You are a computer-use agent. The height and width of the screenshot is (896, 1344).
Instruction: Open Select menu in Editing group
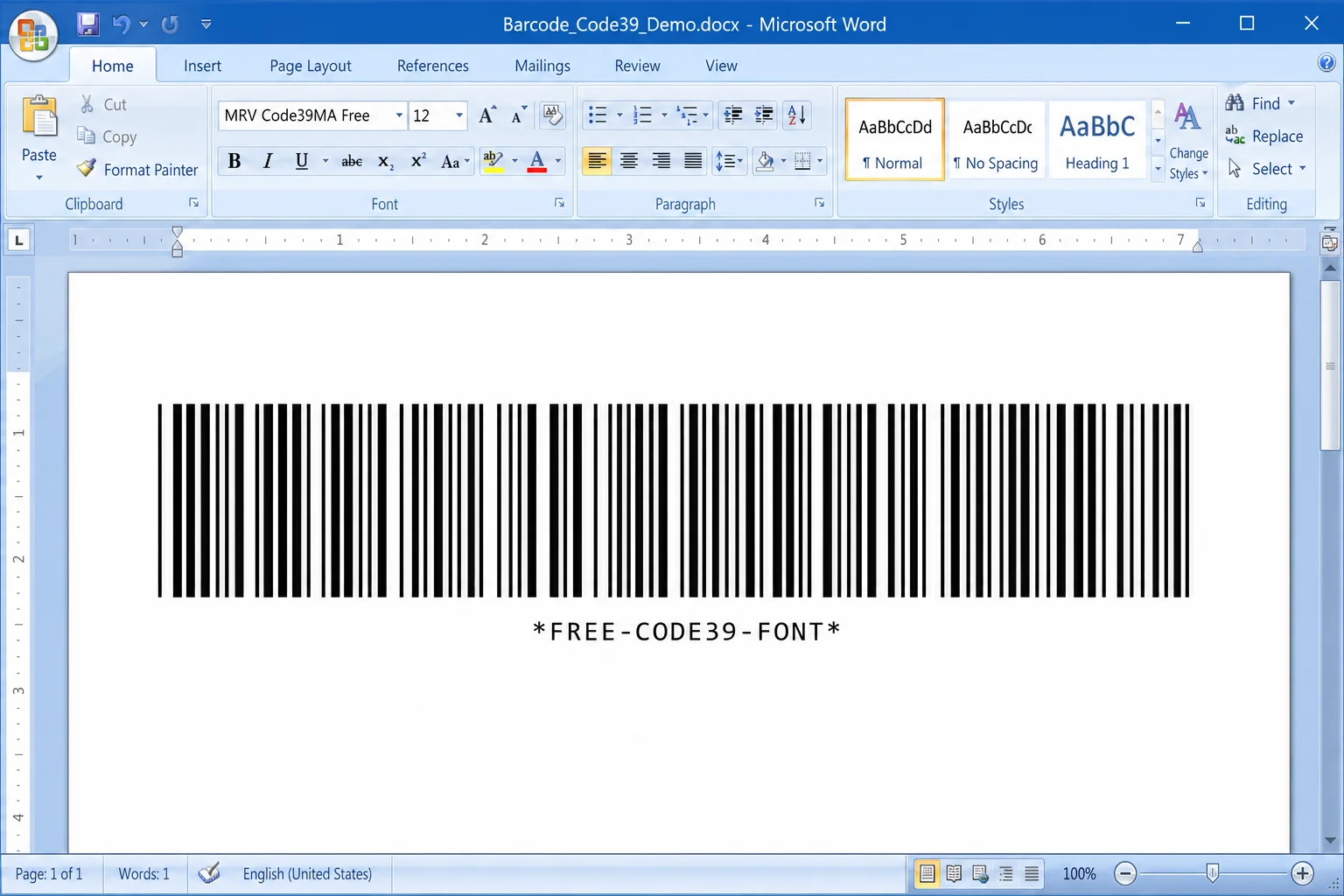pyautogui.click(x=1267, y=169)
